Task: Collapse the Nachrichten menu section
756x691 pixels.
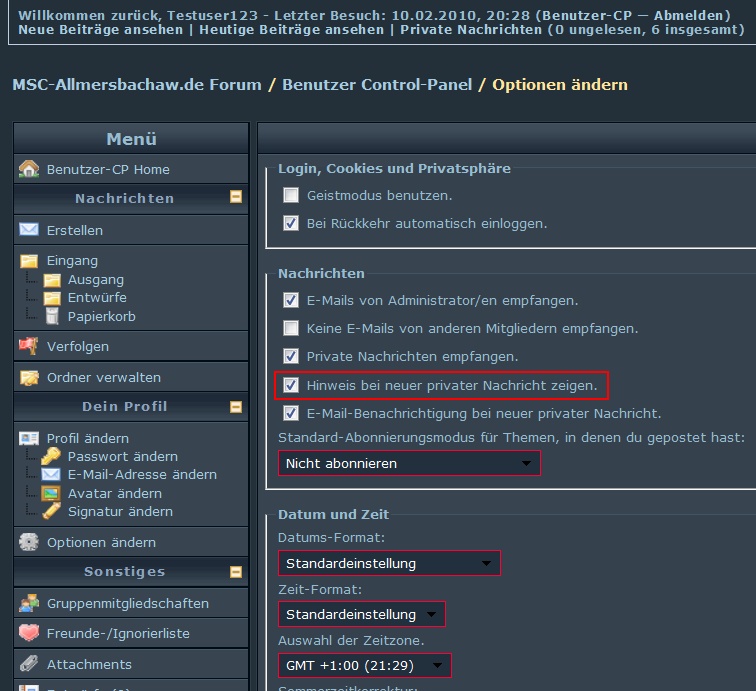Action: pos(236,198)
